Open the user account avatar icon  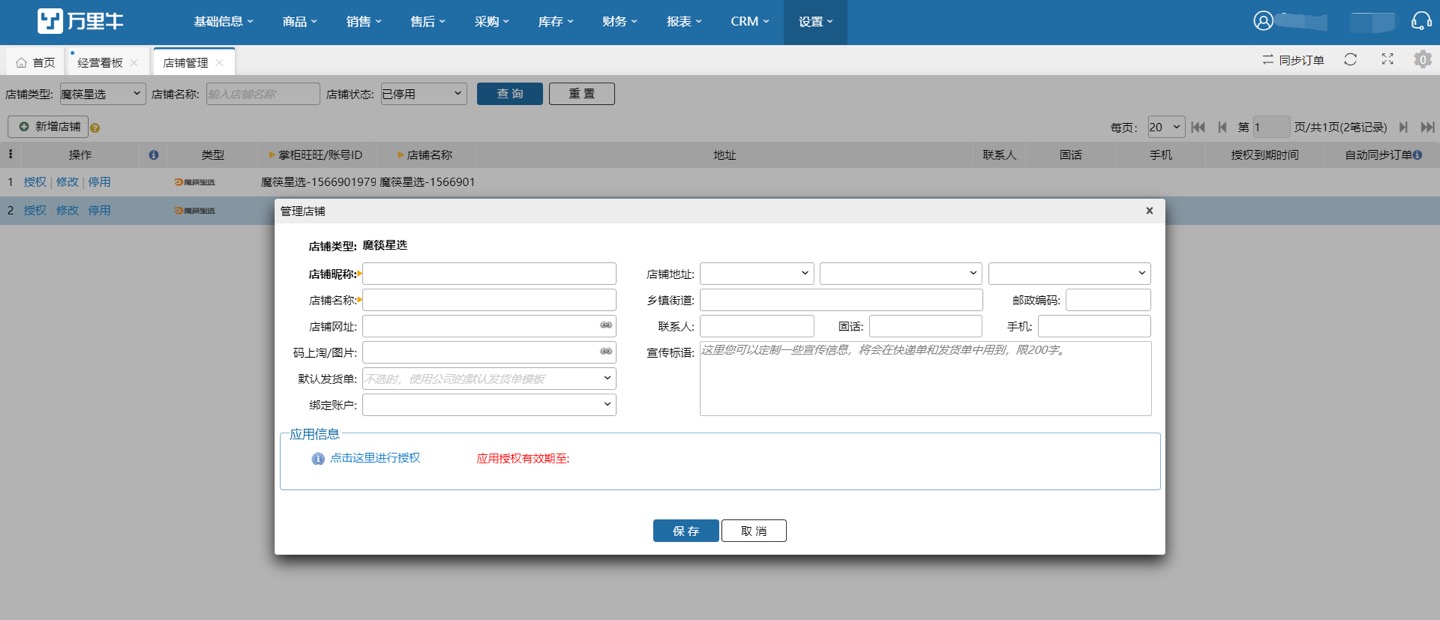[1263, 21]
